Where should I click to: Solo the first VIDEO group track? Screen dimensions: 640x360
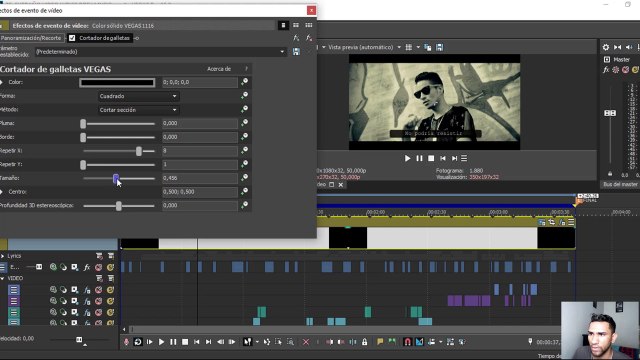(110, 290)
